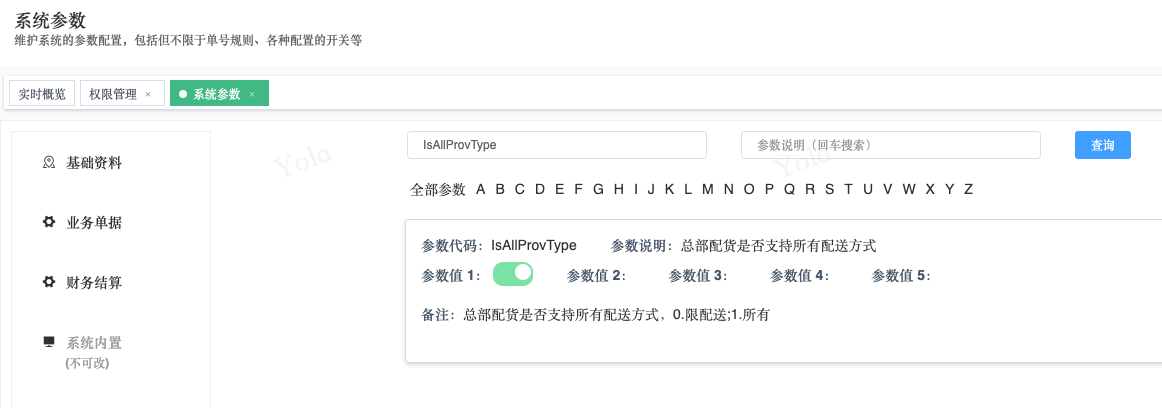Show 全部参数 filter
The image size is (1162, 408).
point(438,190)
